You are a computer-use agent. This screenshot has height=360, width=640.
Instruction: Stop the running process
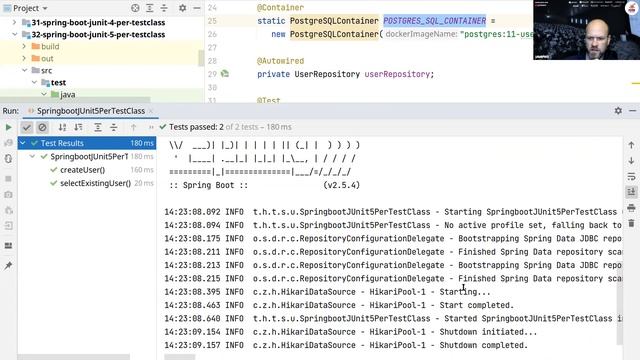point(8,179)
